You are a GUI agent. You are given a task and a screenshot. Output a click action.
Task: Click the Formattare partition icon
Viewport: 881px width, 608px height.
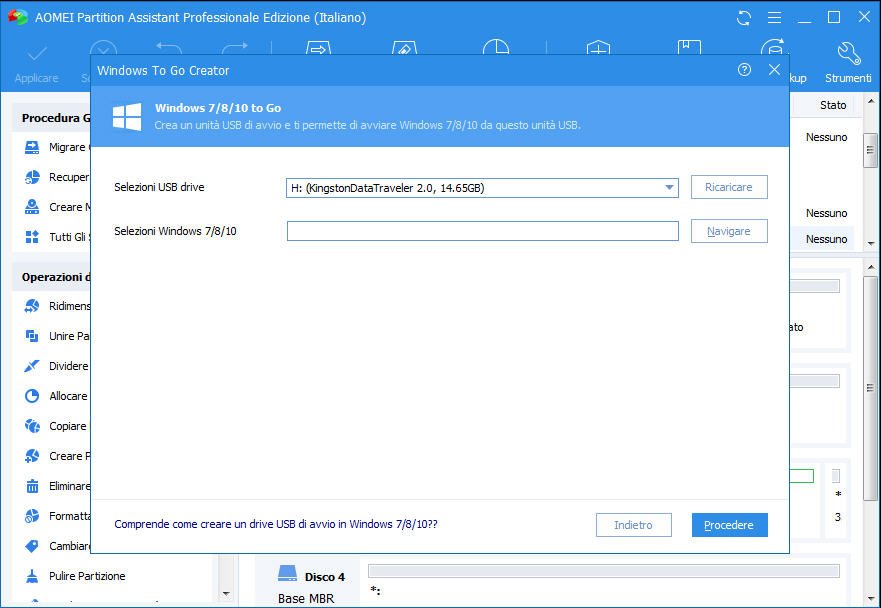[32, 516]
